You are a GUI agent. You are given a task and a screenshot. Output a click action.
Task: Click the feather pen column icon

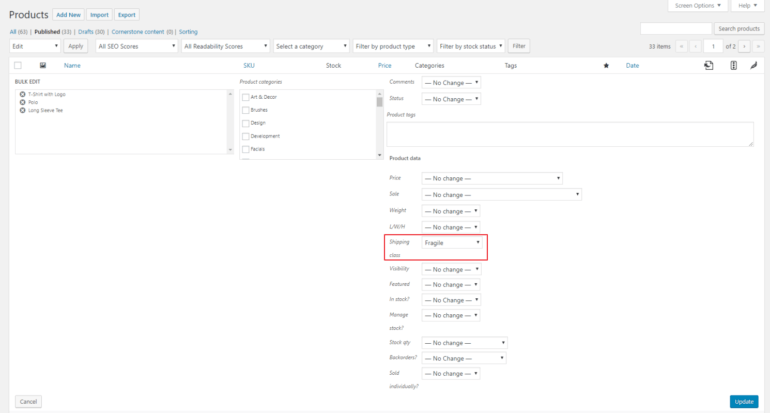(x=754, y=65)
